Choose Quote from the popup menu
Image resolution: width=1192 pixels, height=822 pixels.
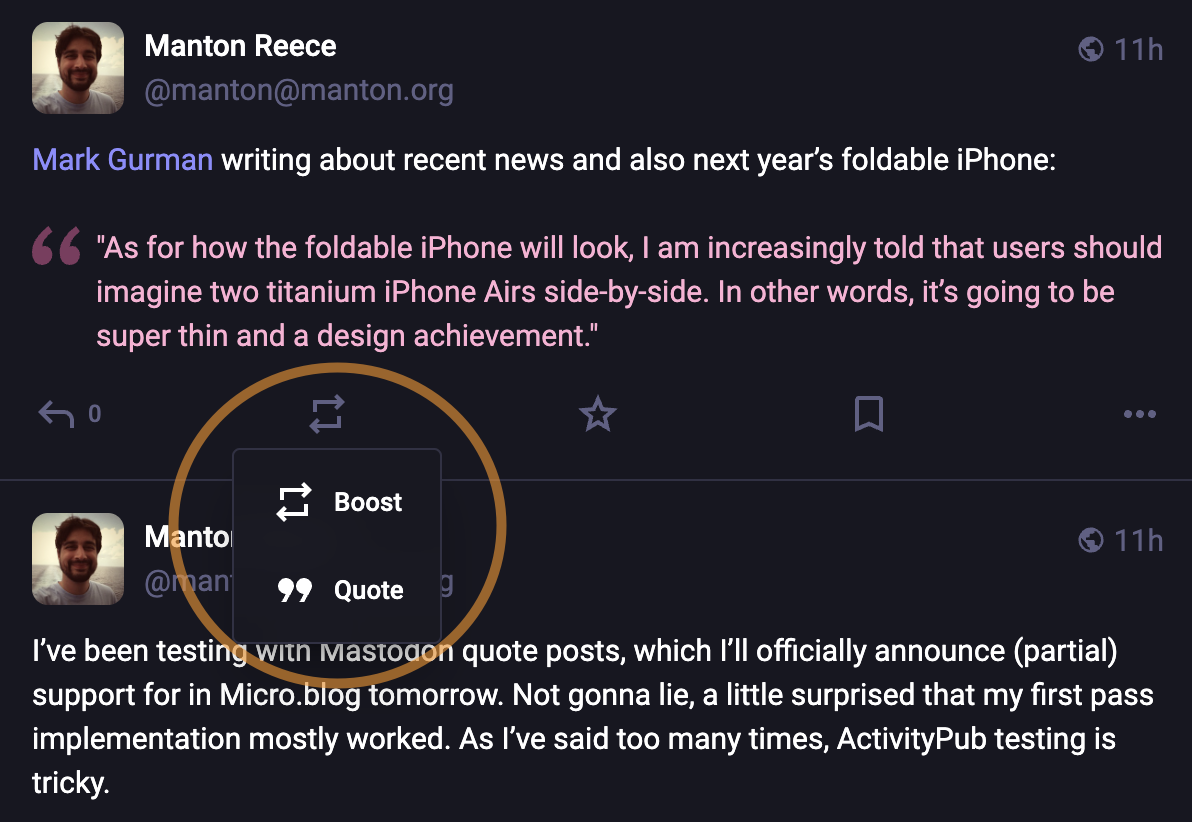338,590
